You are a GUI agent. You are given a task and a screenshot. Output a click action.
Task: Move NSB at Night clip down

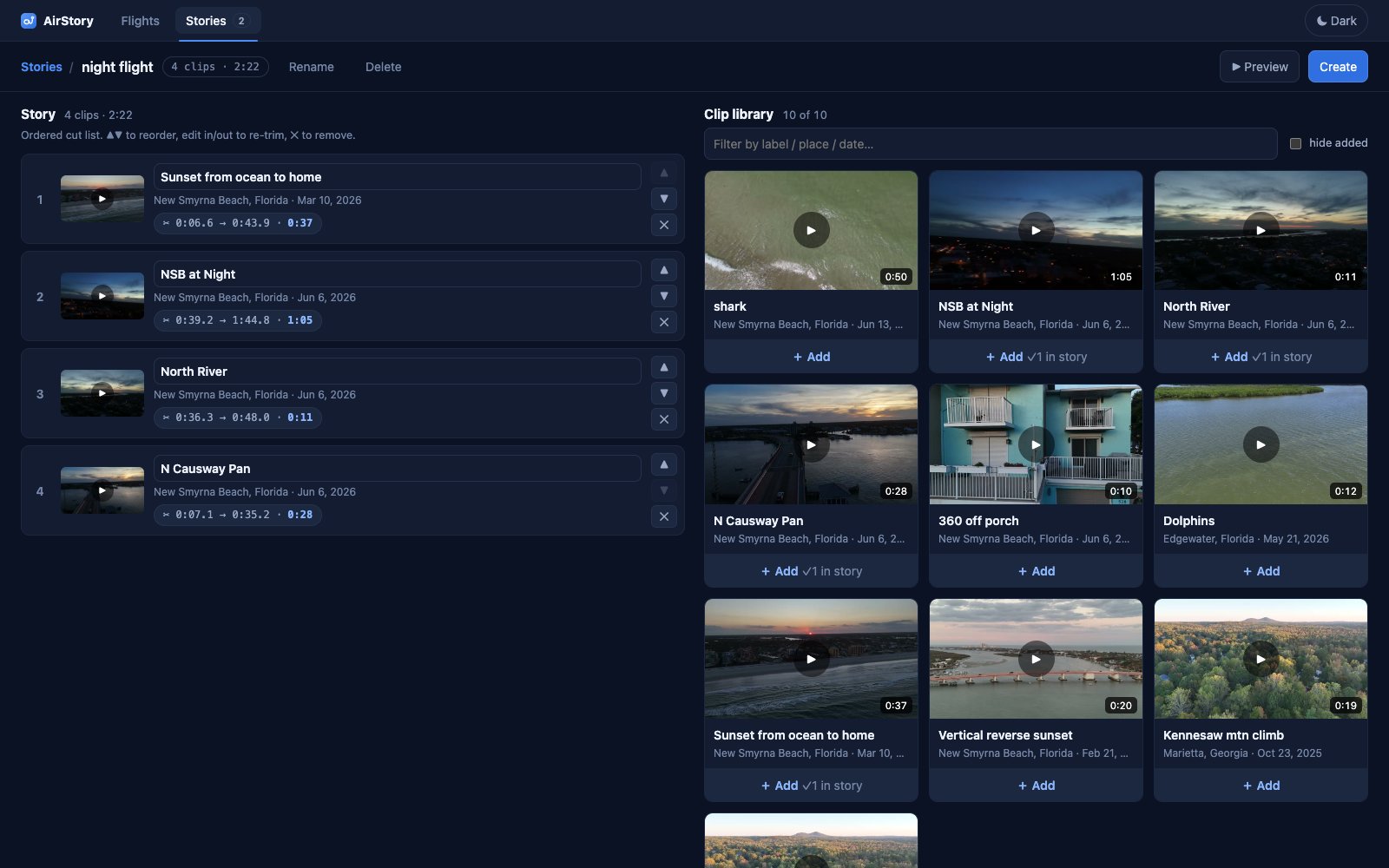(x=664, y=296)
